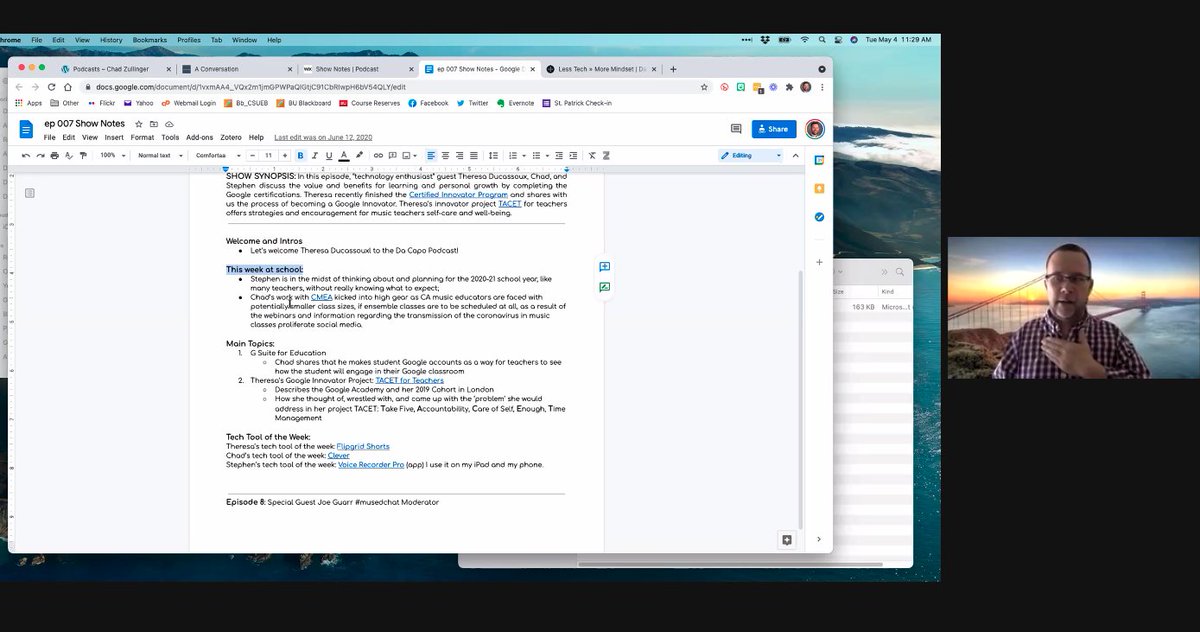1200x632 pixels.
Task: Toggle Bold formatting
Action: pyautogui.click(x=300, y=156)
